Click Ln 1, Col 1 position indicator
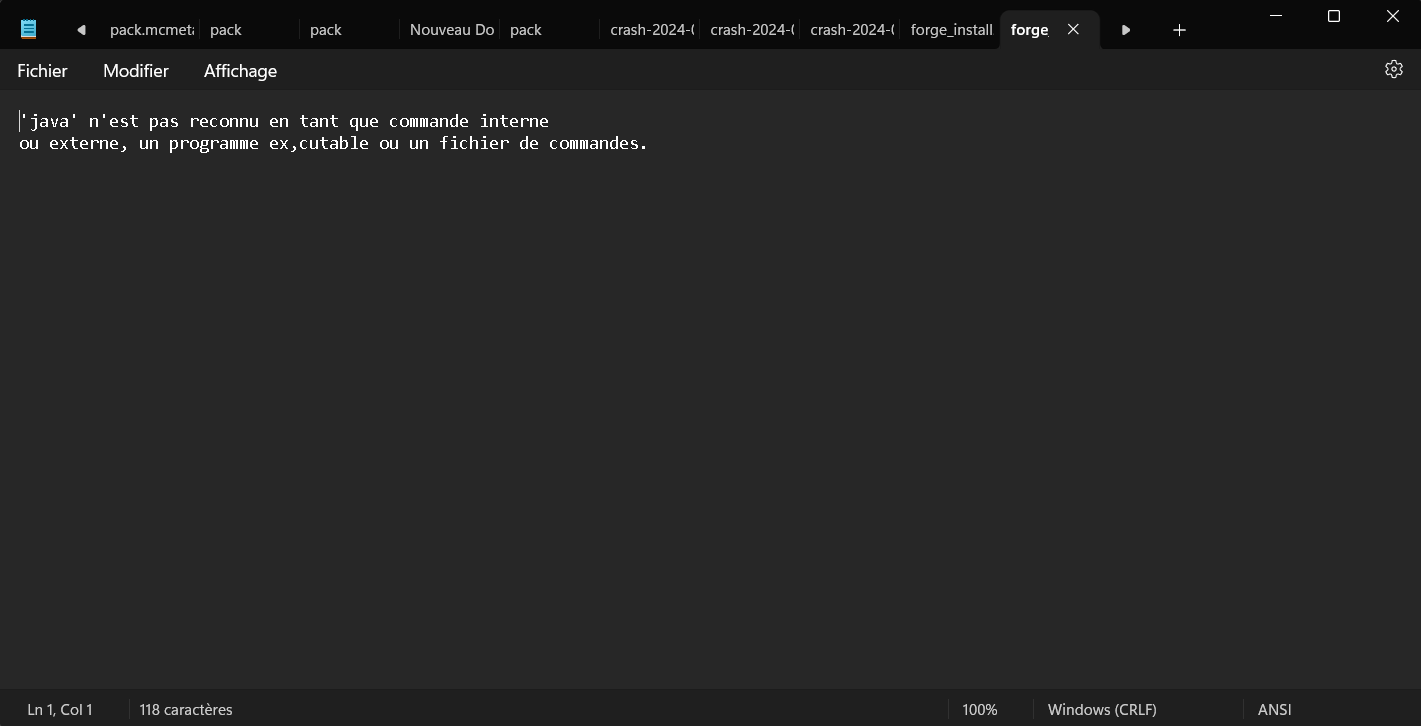This screenshot has width=1421, height=726. pos(60,709)
